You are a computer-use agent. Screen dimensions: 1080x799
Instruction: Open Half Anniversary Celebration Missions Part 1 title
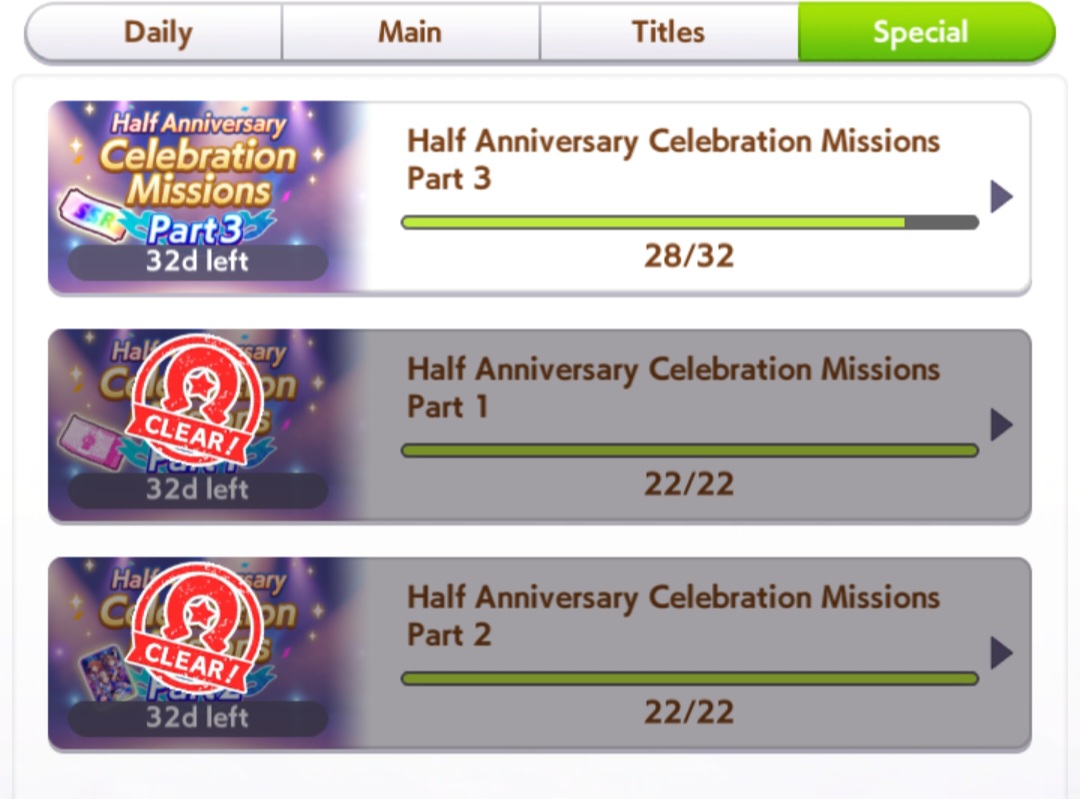pyautogui.click(x=673, y=387)
